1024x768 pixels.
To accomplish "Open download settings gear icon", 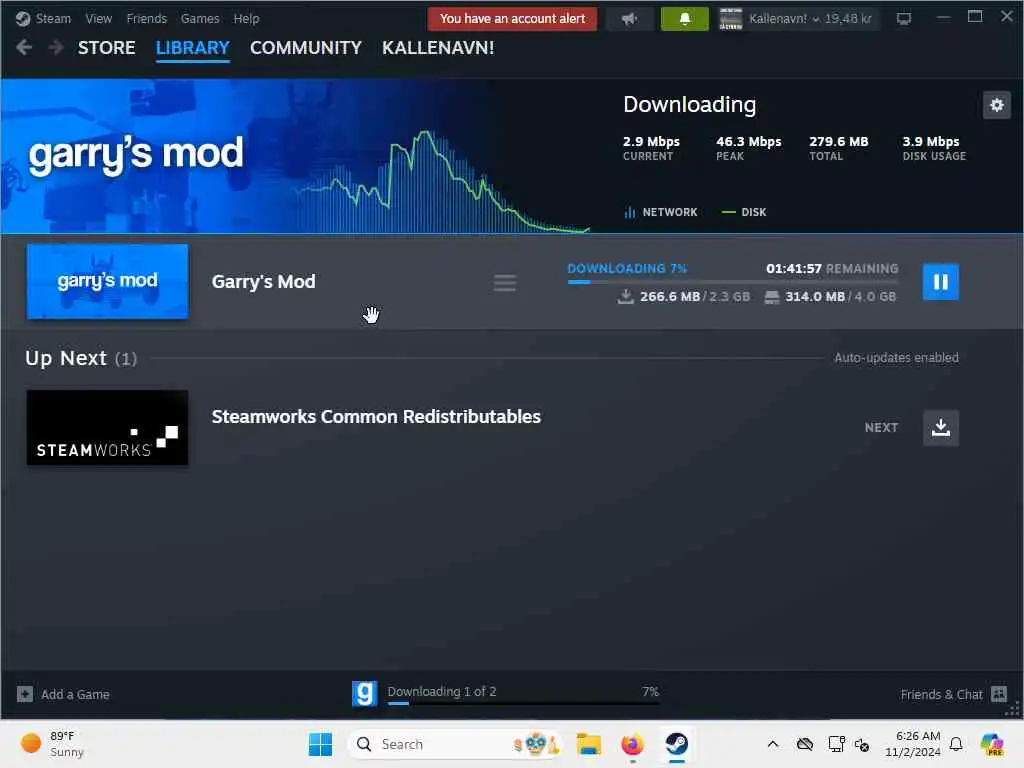I will 997,105.
